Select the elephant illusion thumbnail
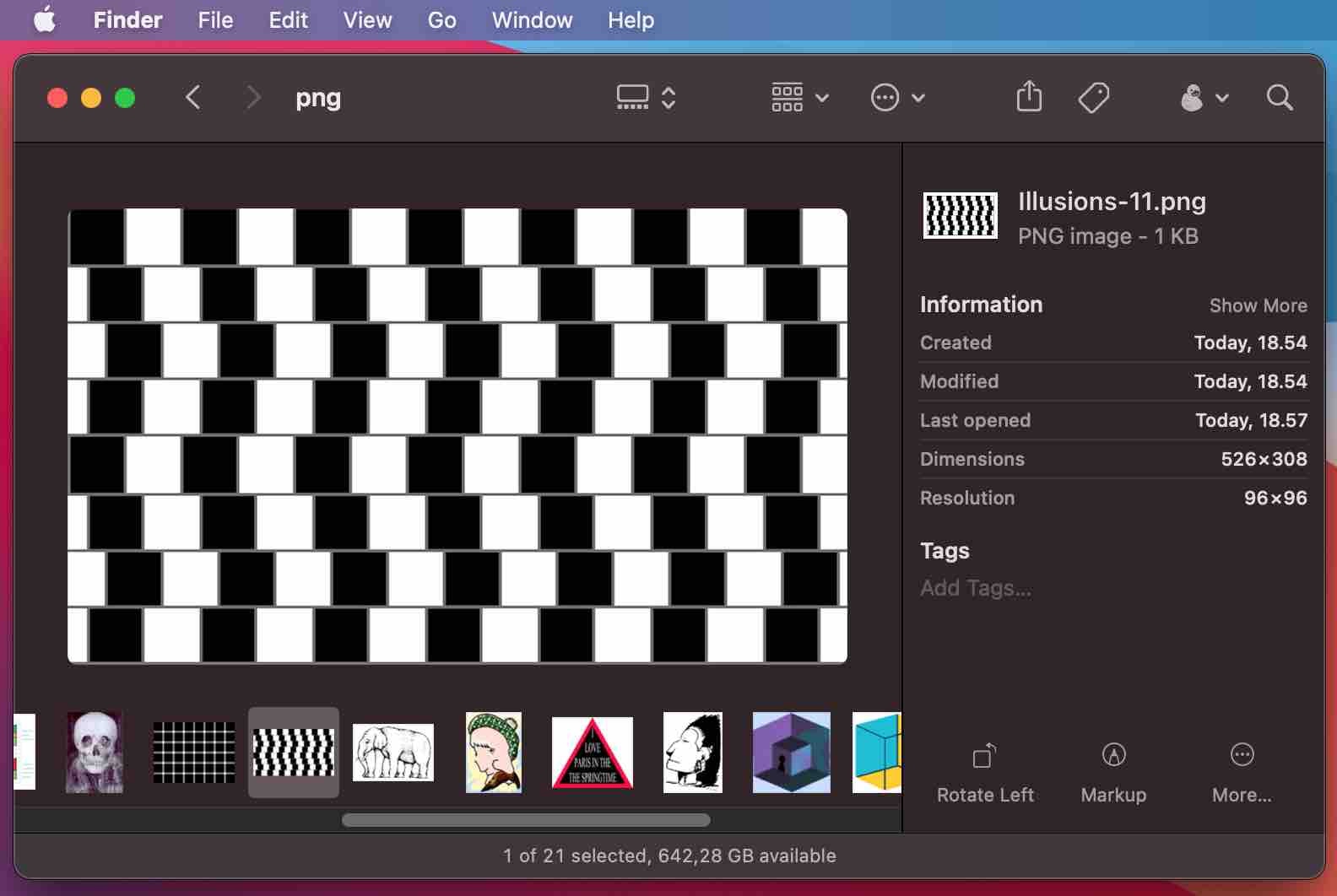The height and width of the screenshot is (896, 1337). pyautogui.click(x=393, y=753)
